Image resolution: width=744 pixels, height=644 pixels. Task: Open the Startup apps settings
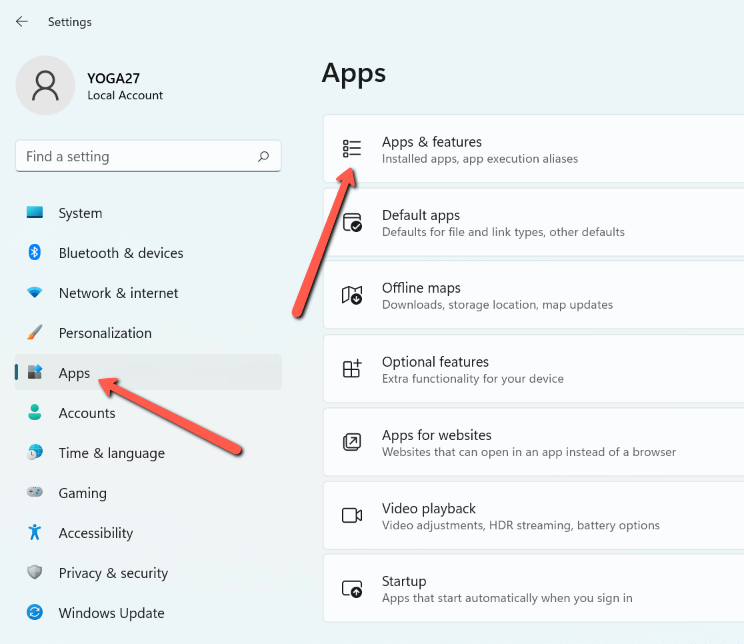[534, 588]
